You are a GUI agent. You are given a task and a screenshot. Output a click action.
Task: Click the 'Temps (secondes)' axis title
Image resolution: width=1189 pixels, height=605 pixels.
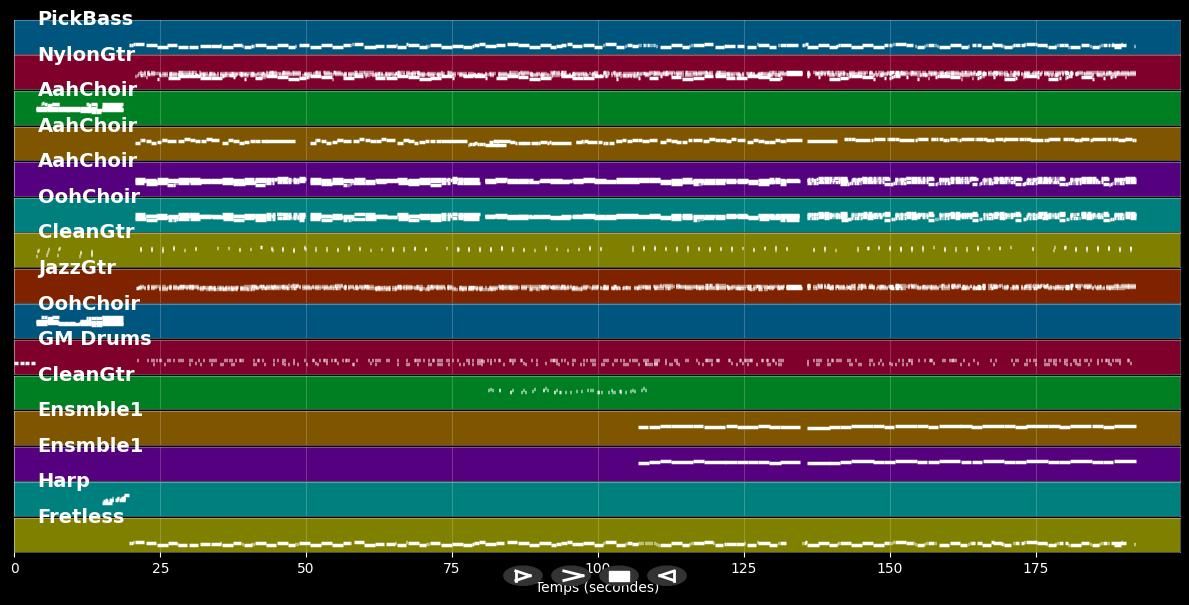(x=597, y=588)
